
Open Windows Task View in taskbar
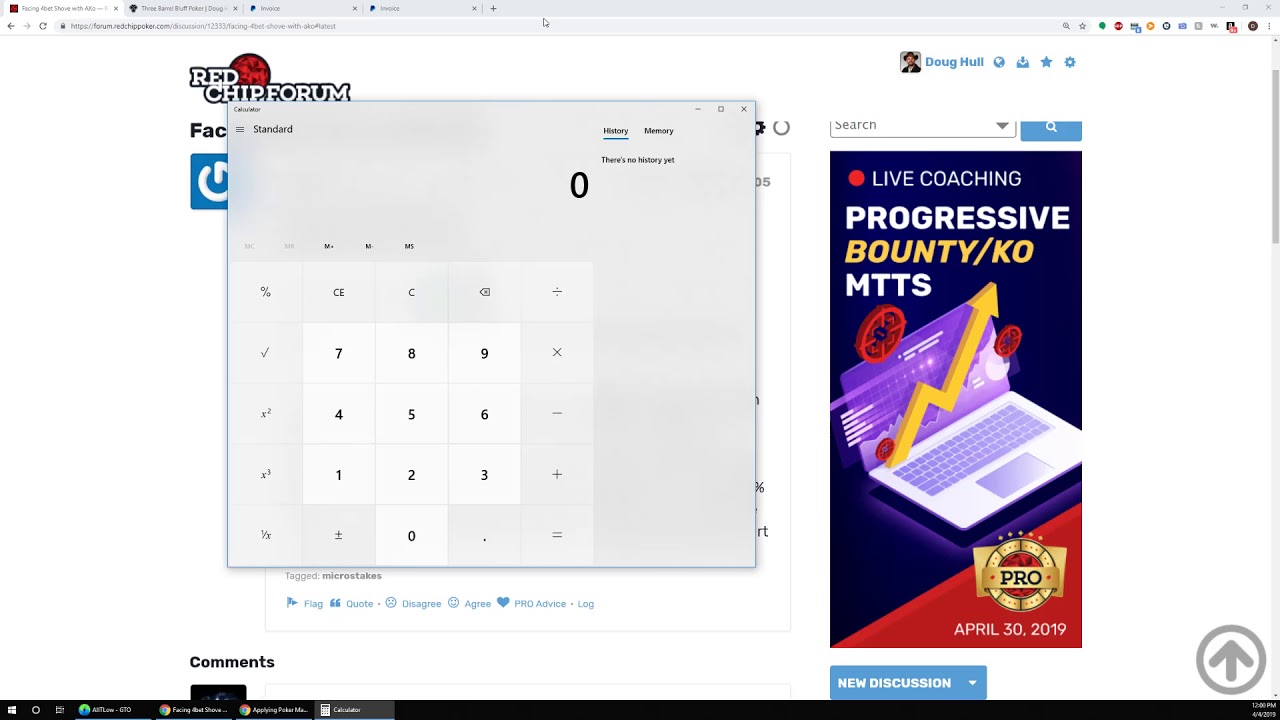(x=60, y=710)
